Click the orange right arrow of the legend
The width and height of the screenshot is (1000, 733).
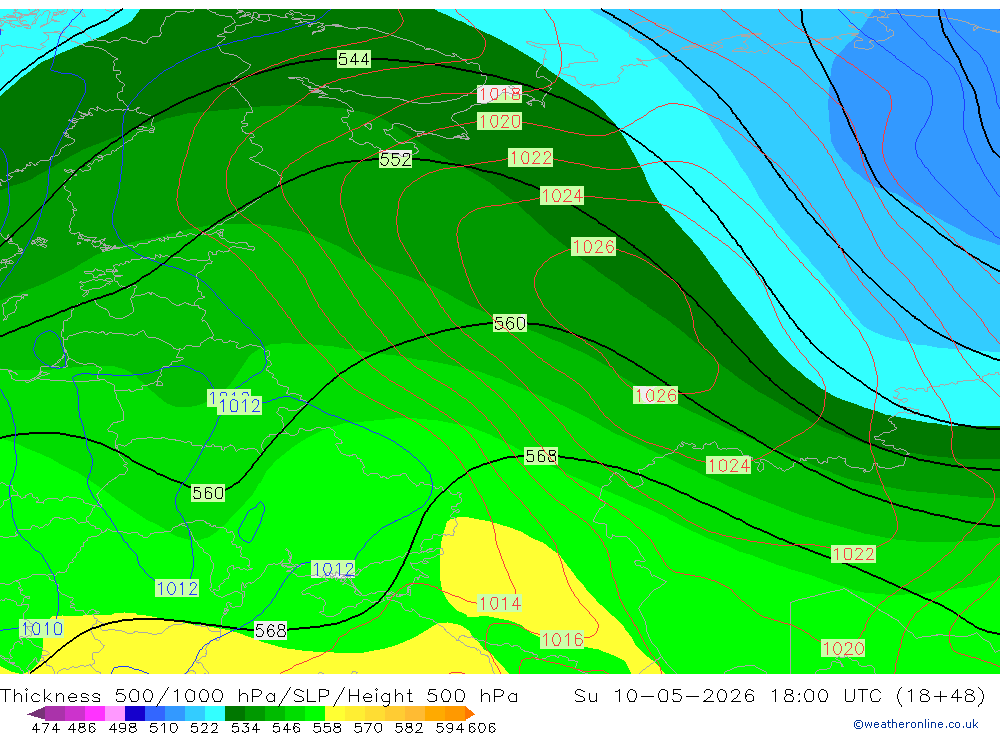pyautogui.click(x=470, y=713)
